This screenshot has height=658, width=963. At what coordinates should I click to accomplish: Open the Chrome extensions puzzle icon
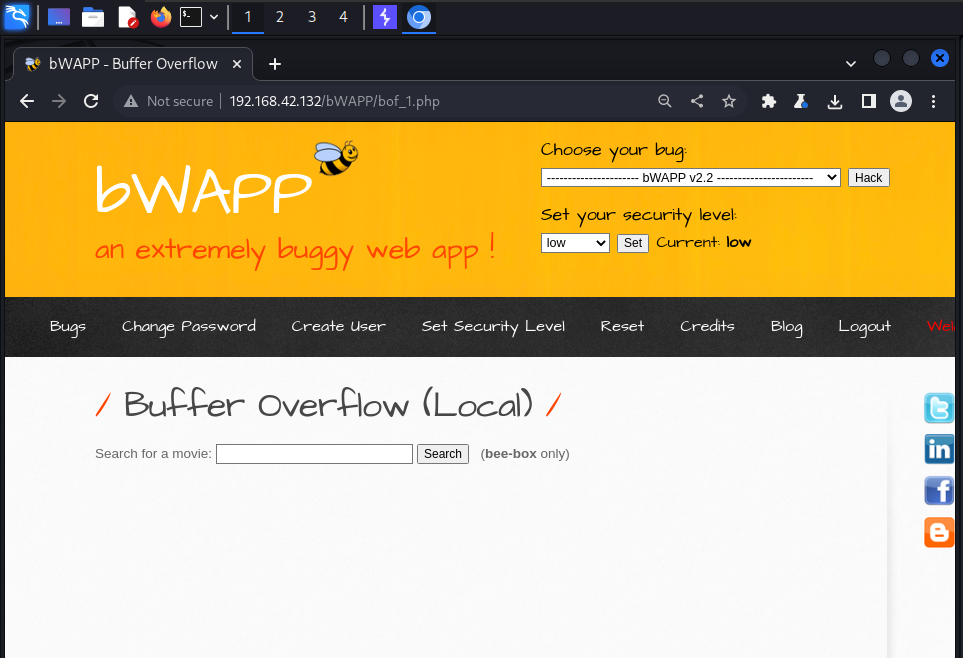(768, 101)
